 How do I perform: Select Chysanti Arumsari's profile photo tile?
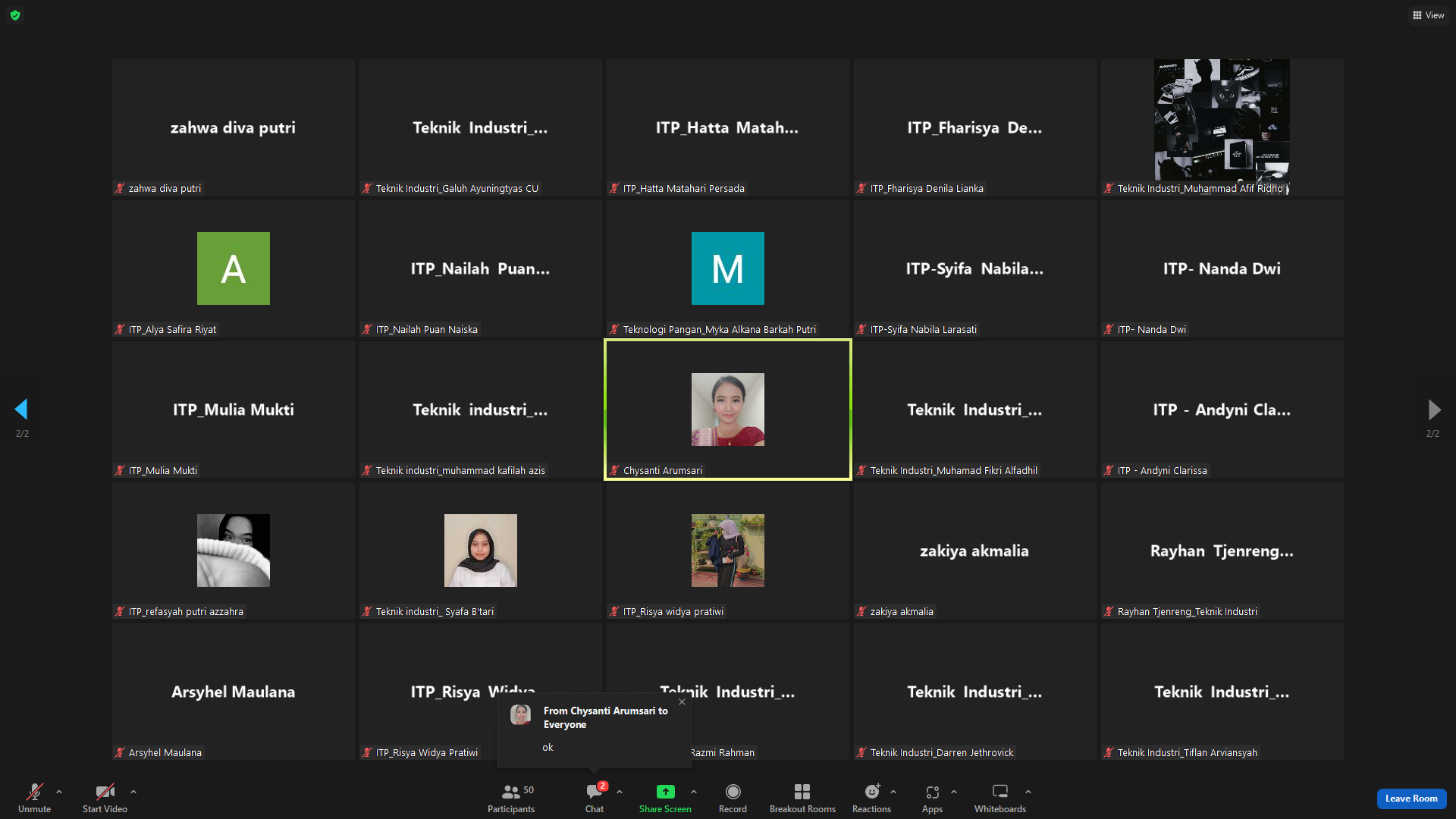(x=728, y=409)
